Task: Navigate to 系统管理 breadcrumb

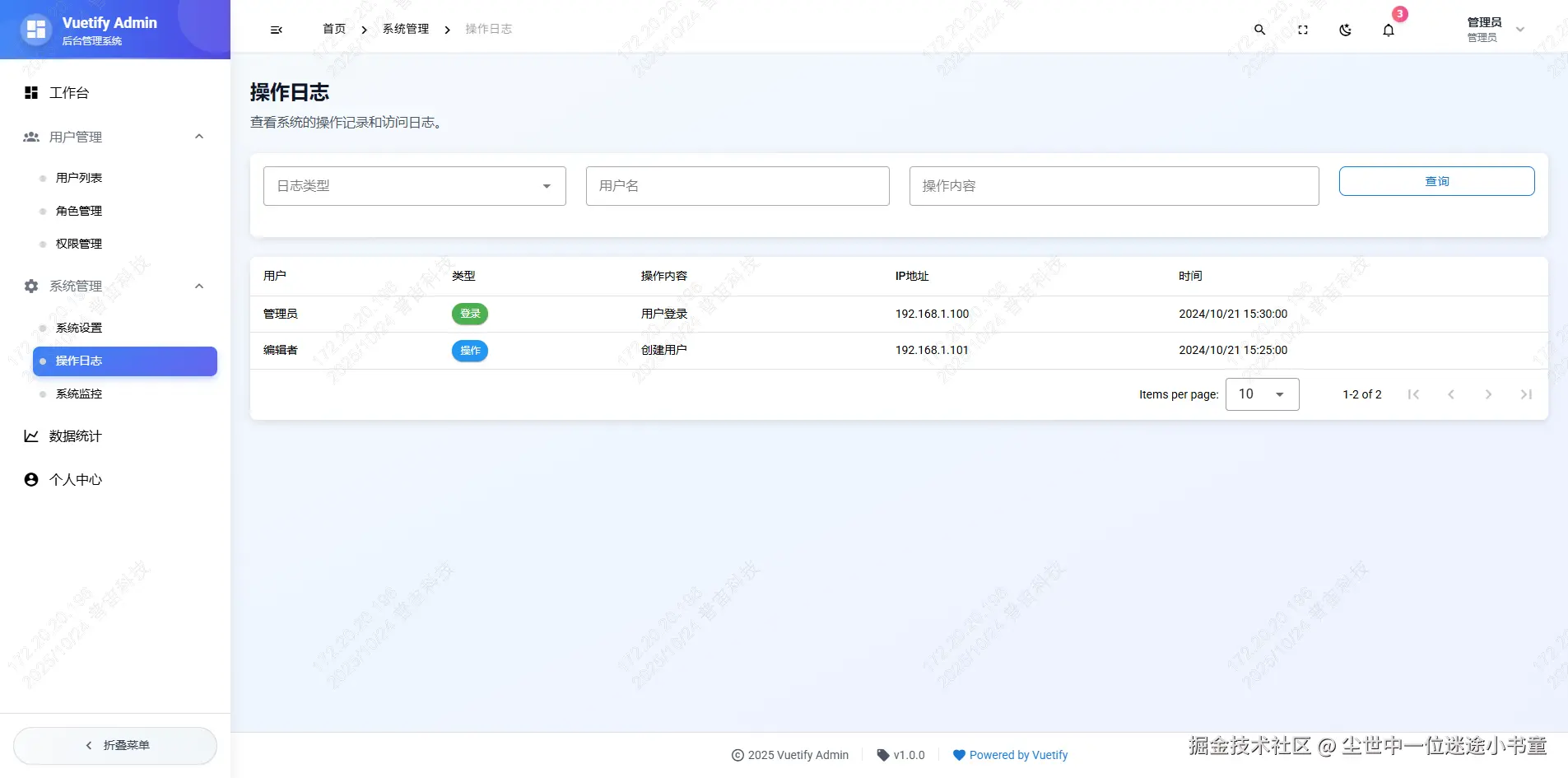Action: 406,29
